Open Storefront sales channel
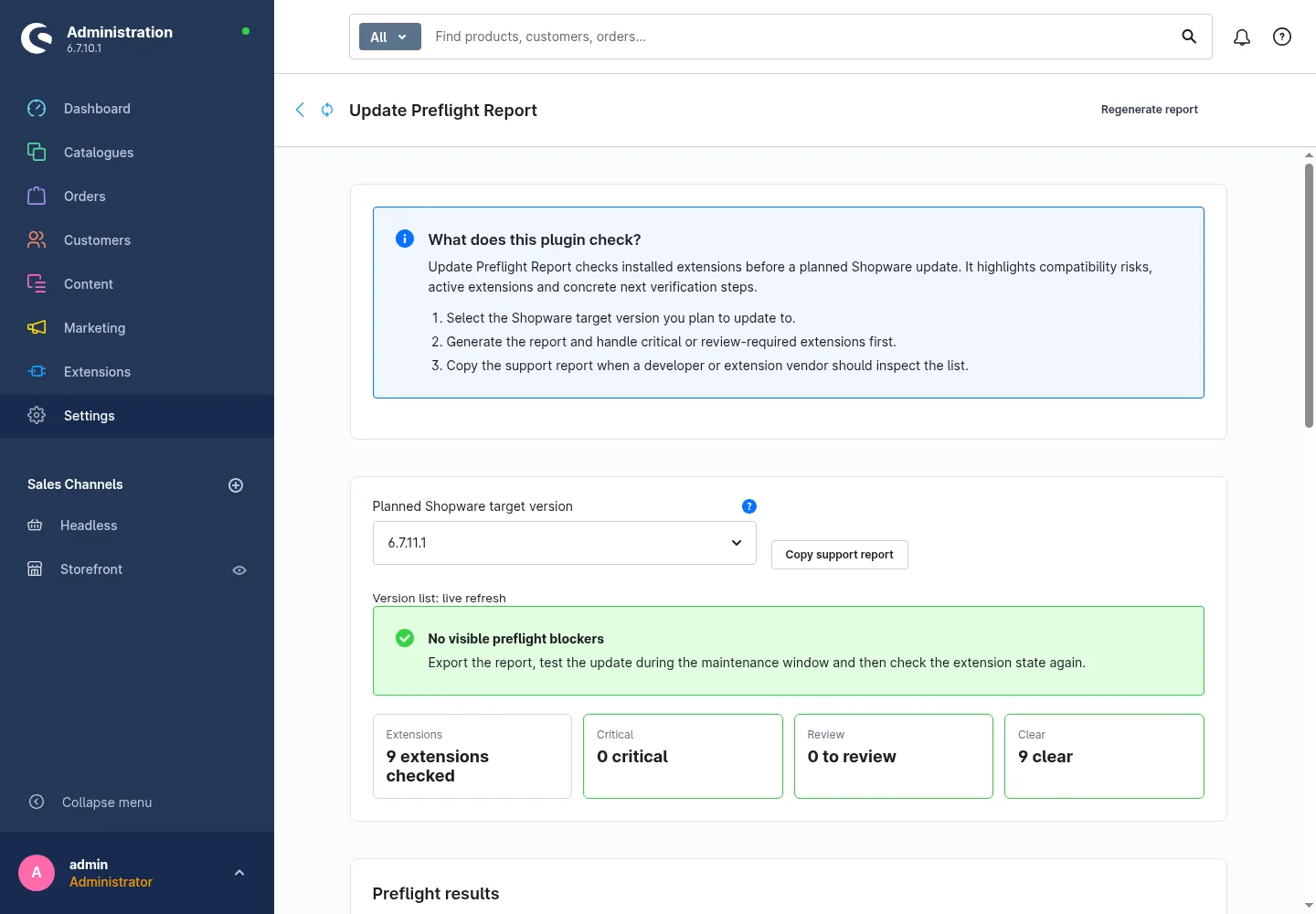The width and height of the screenshot is (1316, 914). pyautogui.click(x=91, y=569)
